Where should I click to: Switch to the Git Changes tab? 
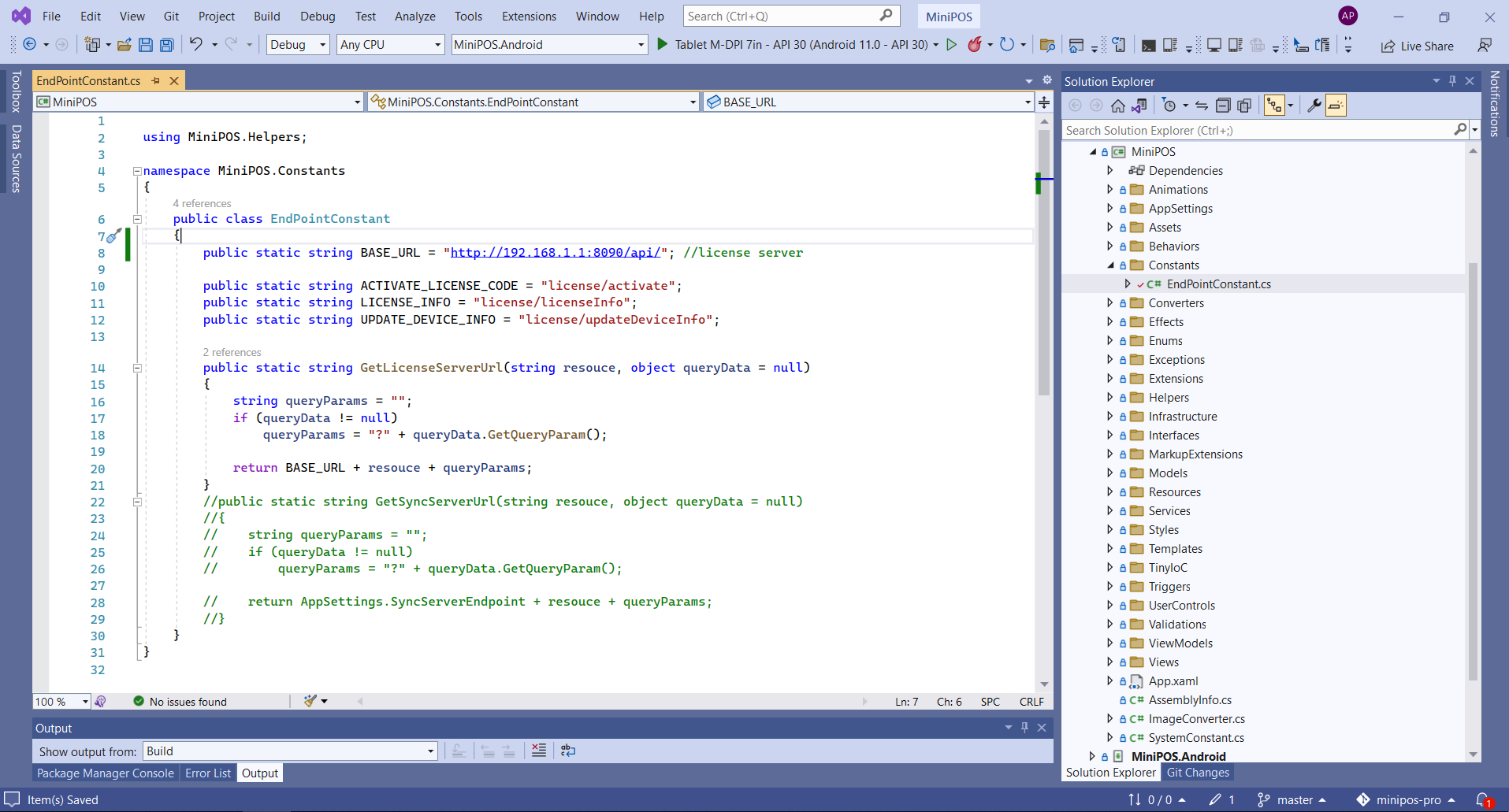(x=1198, y=773)
